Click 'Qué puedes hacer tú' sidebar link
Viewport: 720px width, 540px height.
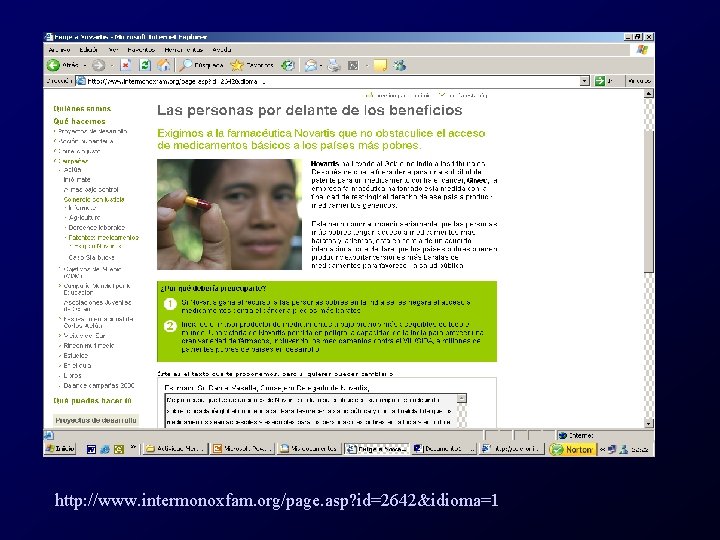(92, 400)
